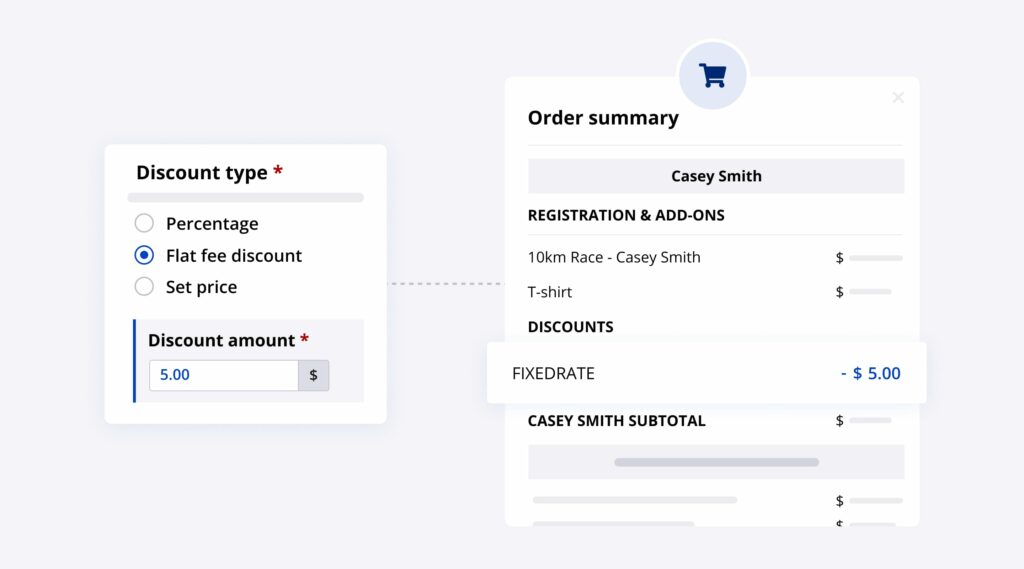
Task: Click the Order summary title
Action: [603, 118]
